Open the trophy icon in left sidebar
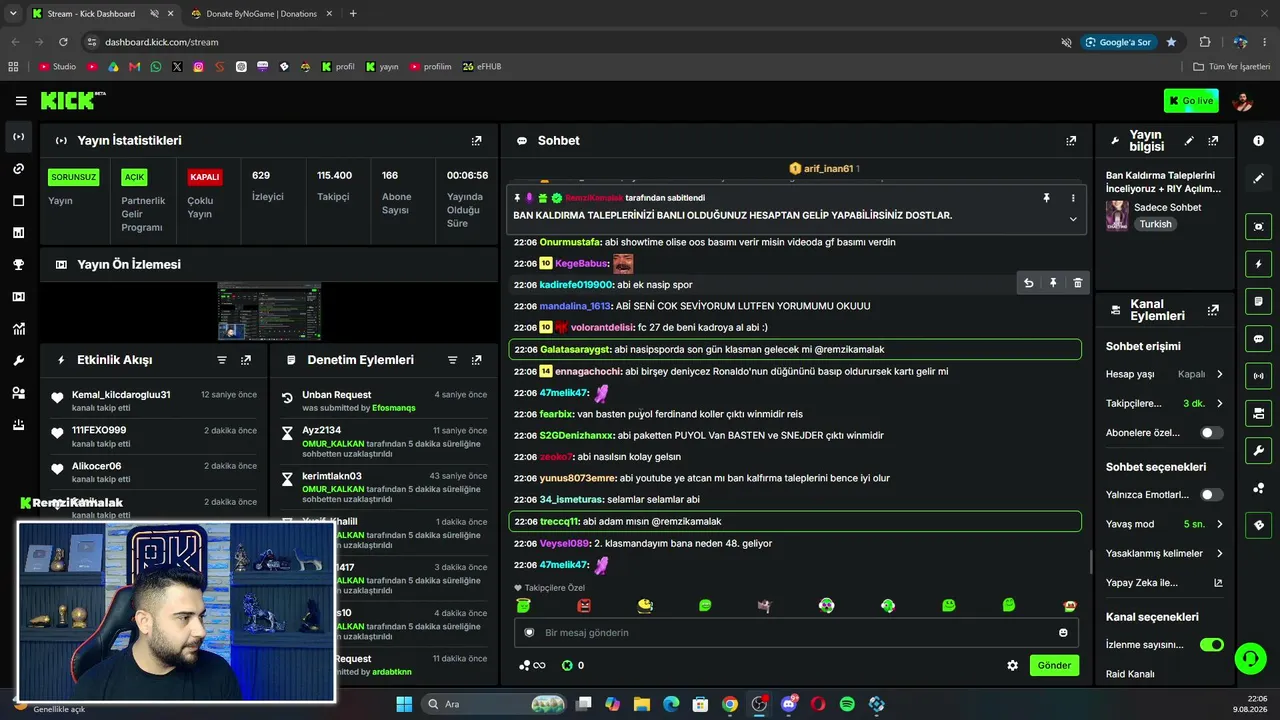The height and width of the screenshot is (720, 1280). click(18, 265)
